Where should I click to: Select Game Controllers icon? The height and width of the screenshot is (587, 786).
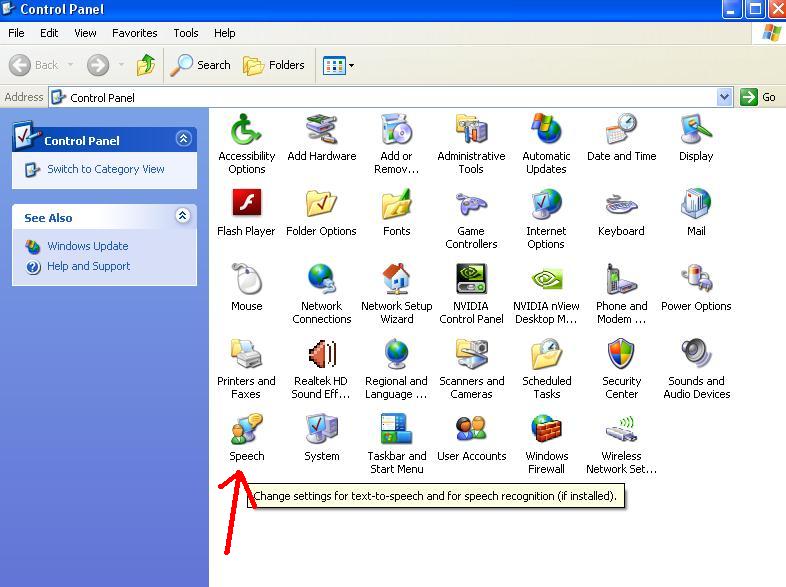click(471, 205)
